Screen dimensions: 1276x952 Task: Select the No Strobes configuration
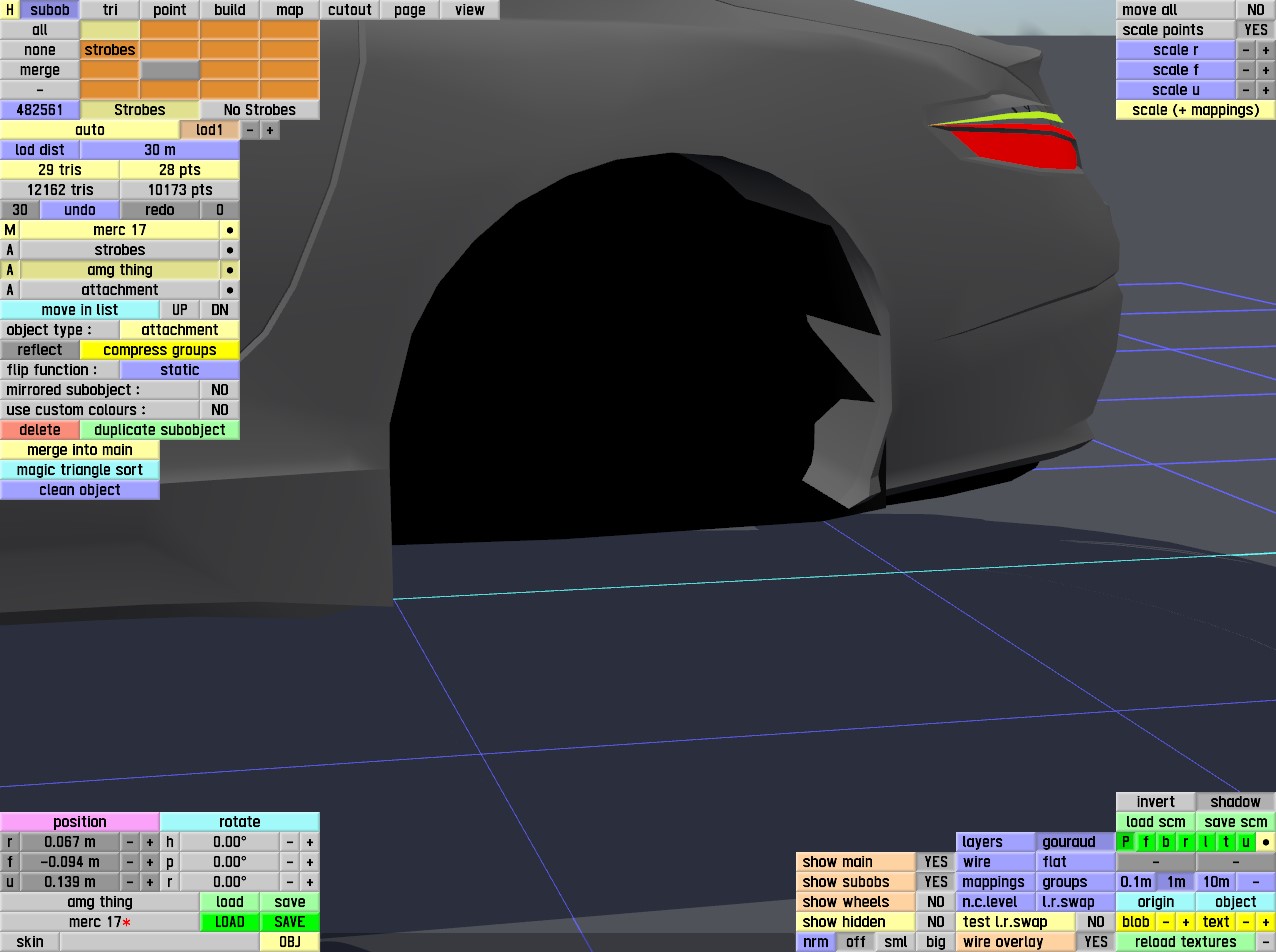pyautogui.click(x=260, y=110)
